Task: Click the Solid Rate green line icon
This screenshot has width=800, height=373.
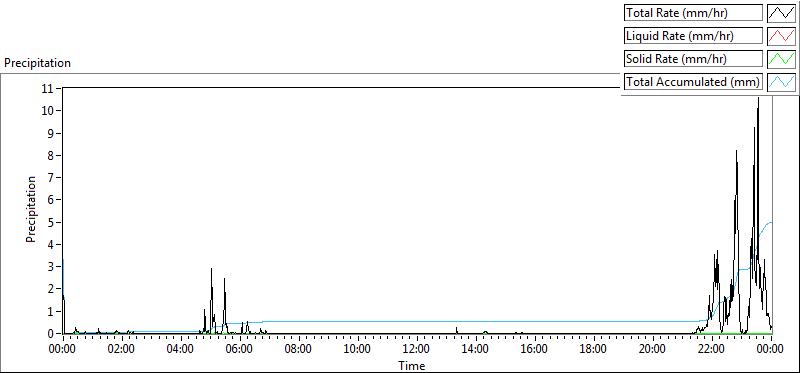Action: [781, 59]
